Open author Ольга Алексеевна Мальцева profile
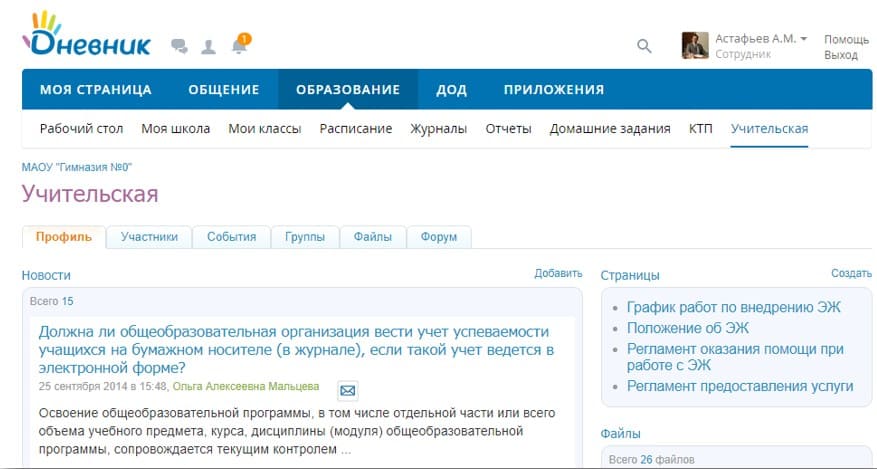Screen dimensions: 877x469 245,386
